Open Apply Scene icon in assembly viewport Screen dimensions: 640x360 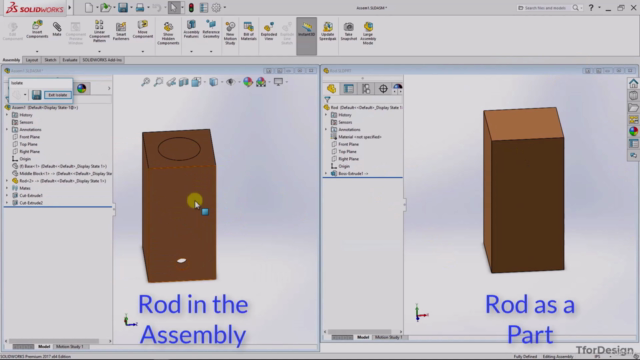click(x=261, y=82)
